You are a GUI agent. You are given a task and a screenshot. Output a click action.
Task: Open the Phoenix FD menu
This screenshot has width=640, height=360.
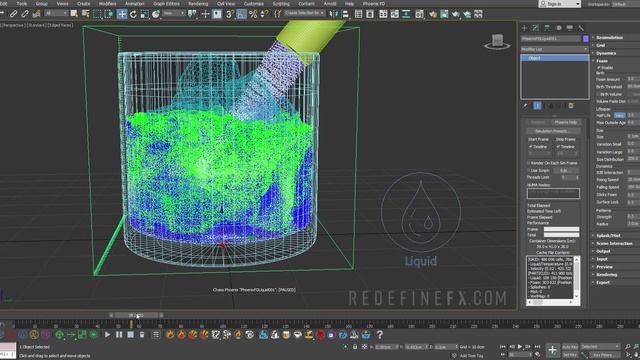[373, 4]
